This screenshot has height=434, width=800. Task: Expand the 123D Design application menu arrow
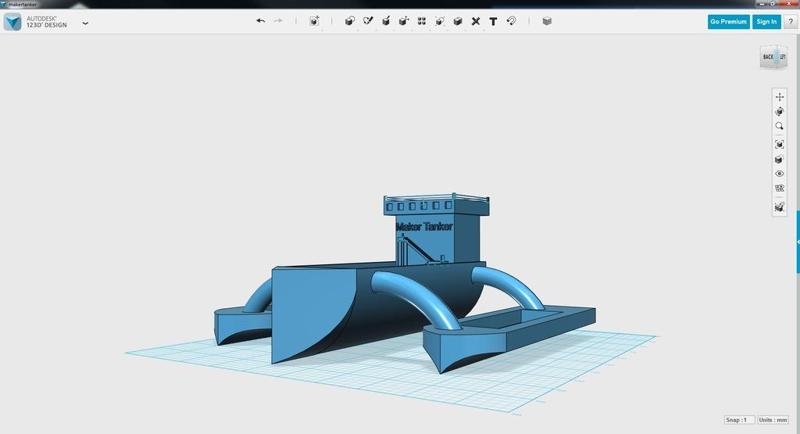[85, 22]
